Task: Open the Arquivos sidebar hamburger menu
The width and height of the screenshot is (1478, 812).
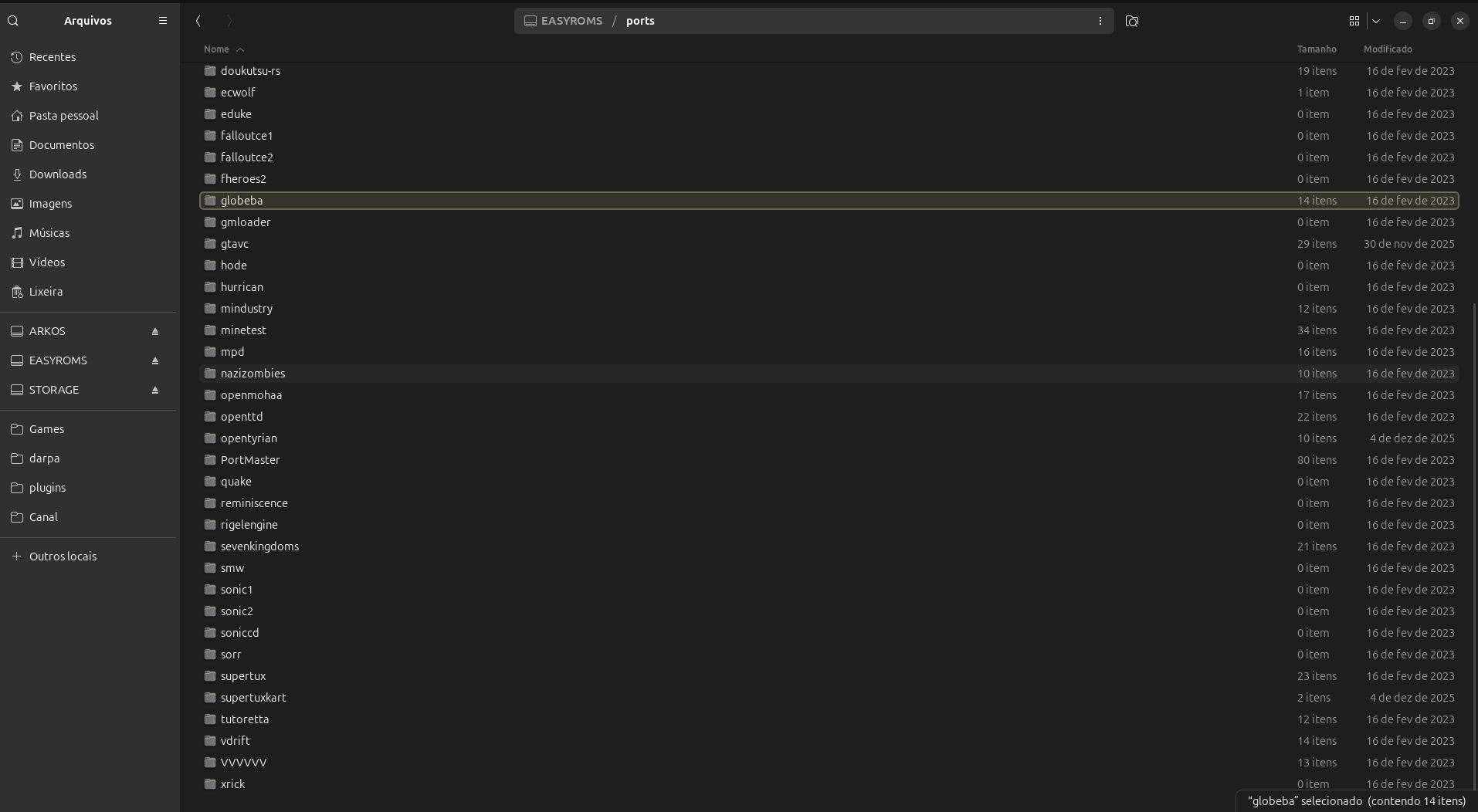Action: [x=163, y=21]
